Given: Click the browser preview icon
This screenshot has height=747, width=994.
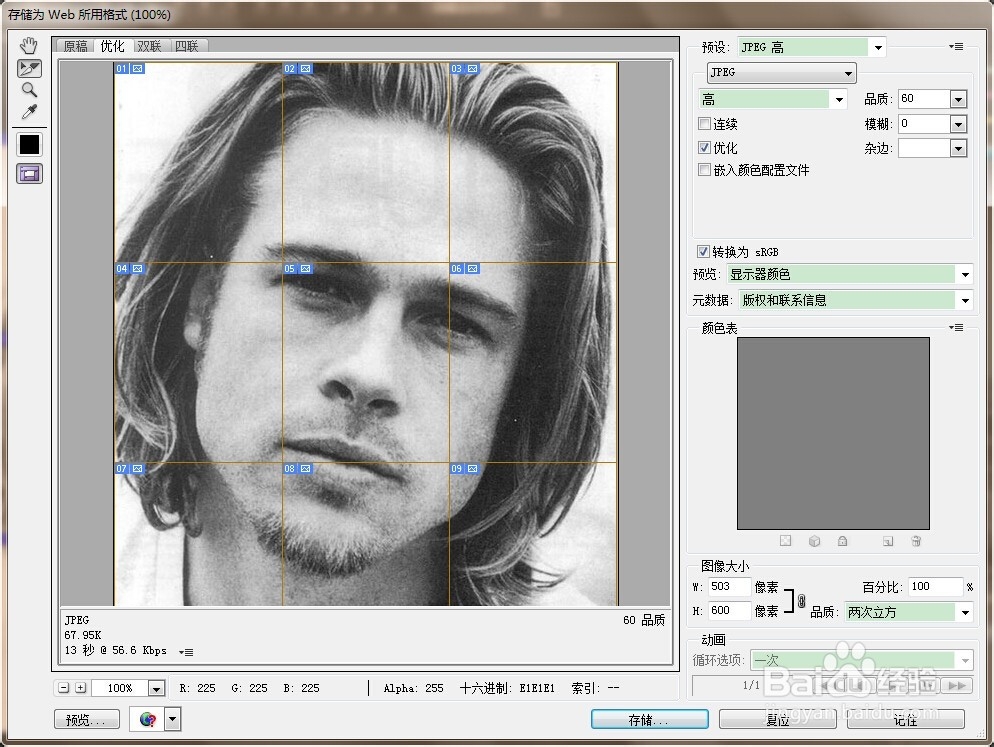Looking at the screenshot, I should pos(148,720).
